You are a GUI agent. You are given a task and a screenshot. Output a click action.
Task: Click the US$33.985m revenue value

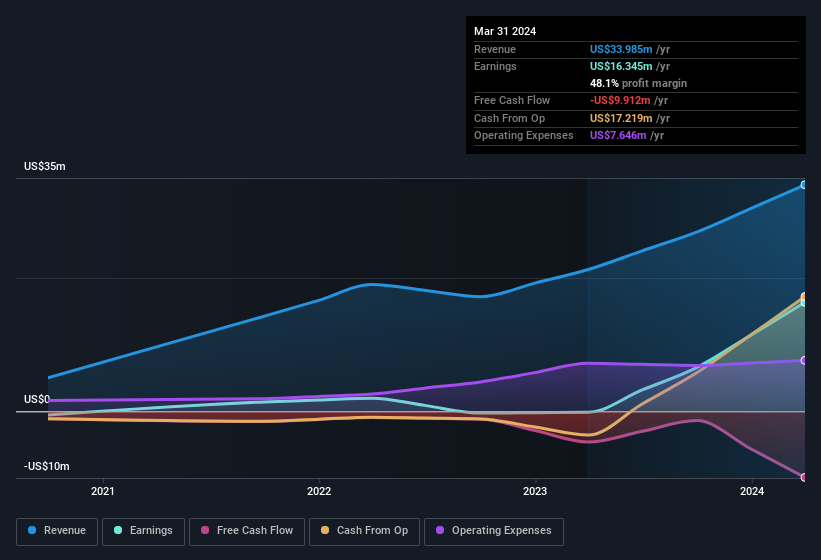tap(621, 49)
